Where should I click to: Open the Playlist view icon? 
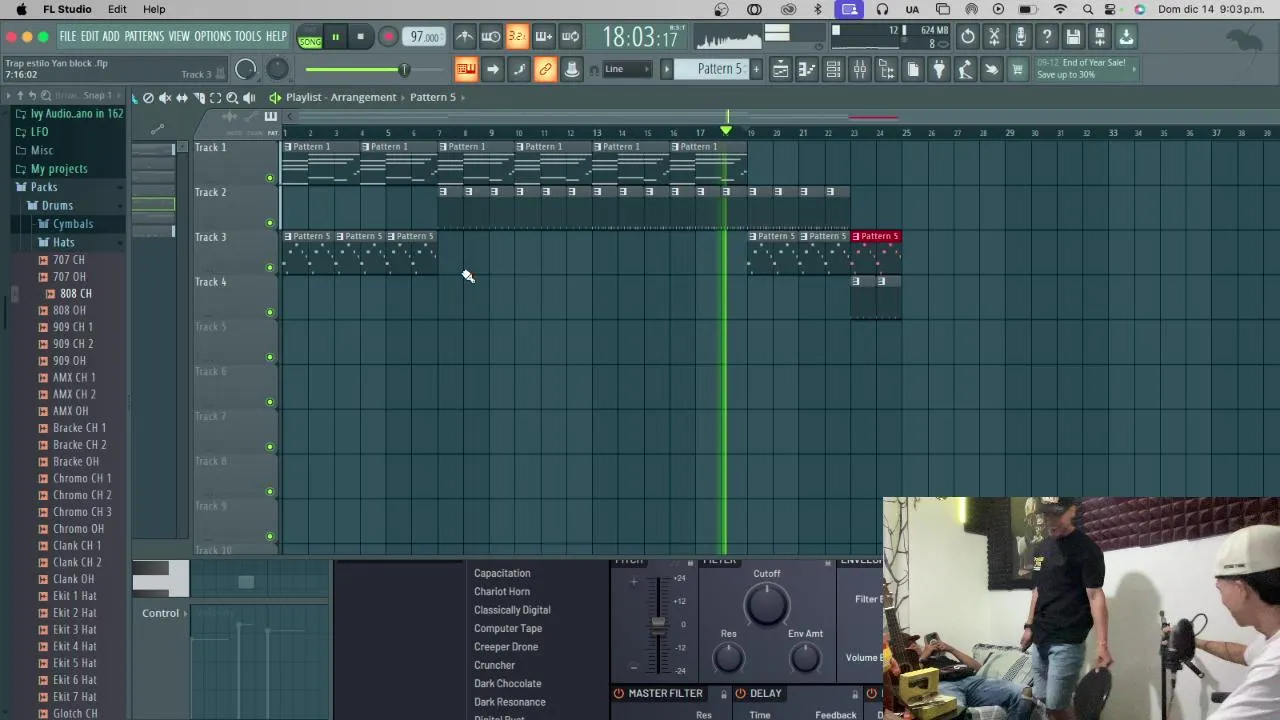(x=780, y=69)
